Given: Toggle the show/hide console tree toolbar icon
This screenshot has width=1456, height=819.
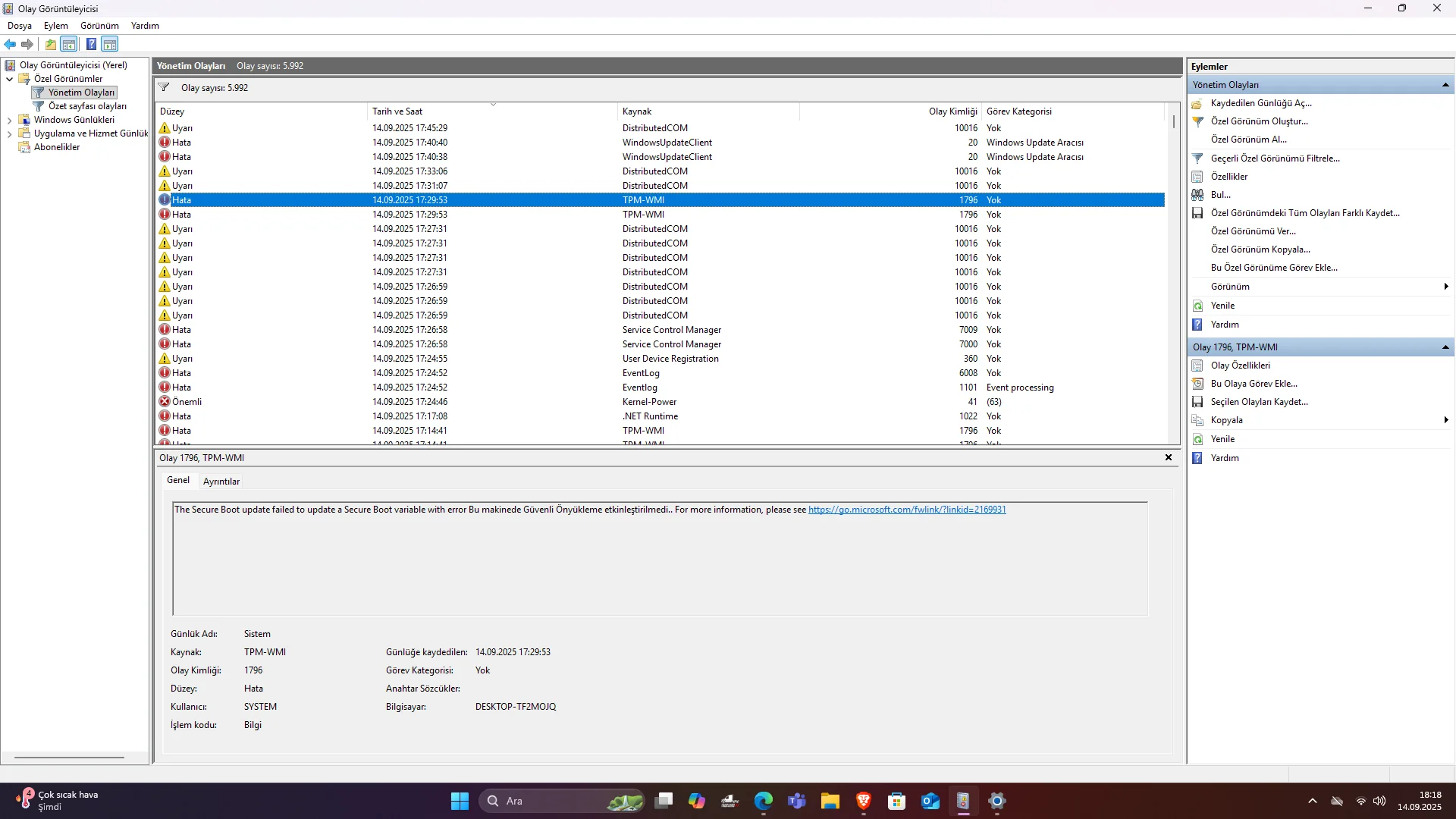Looking at the screenshot, I should 69,44.
